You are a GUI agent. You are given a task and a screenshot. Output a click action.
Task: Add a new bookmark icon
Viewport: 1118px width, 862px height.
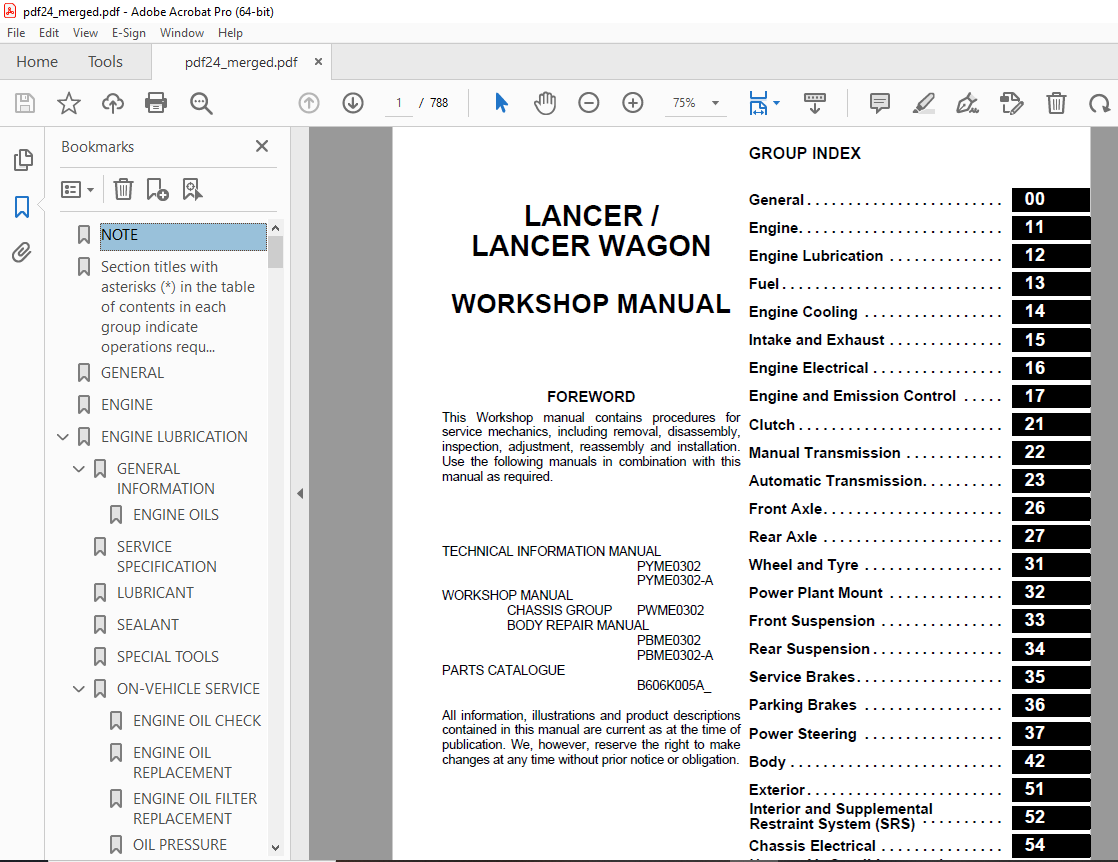(x=157, y=190)
